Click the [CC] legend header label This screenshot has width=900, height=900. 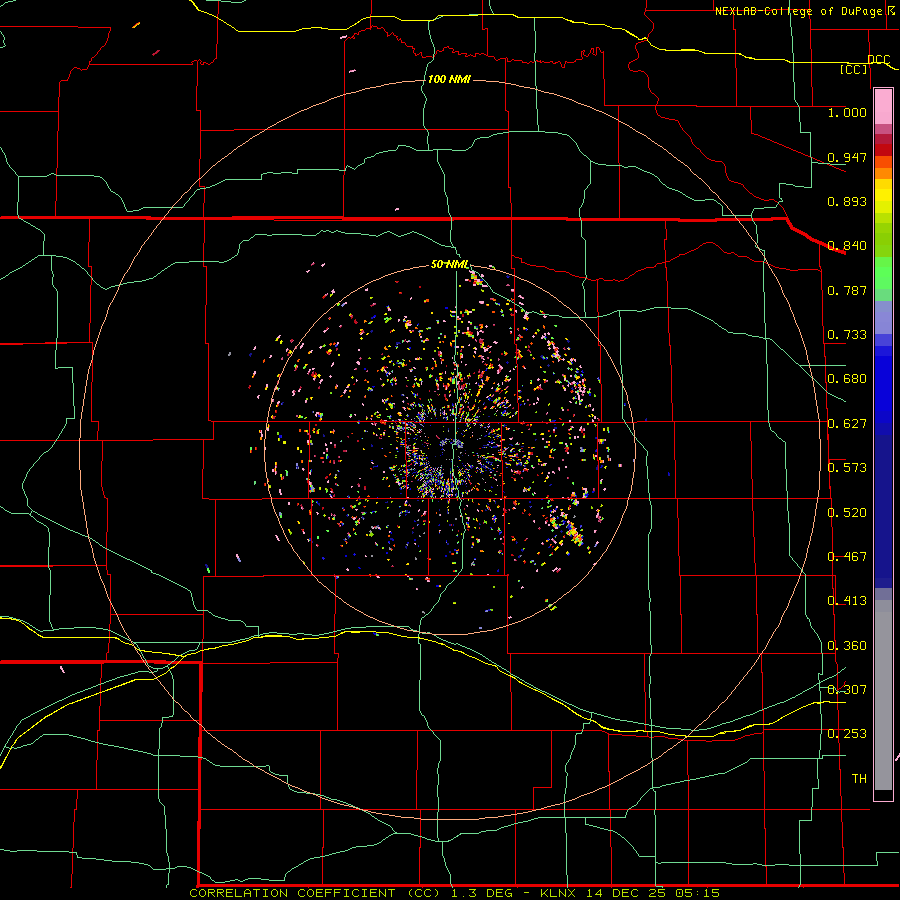pos(854,69)
